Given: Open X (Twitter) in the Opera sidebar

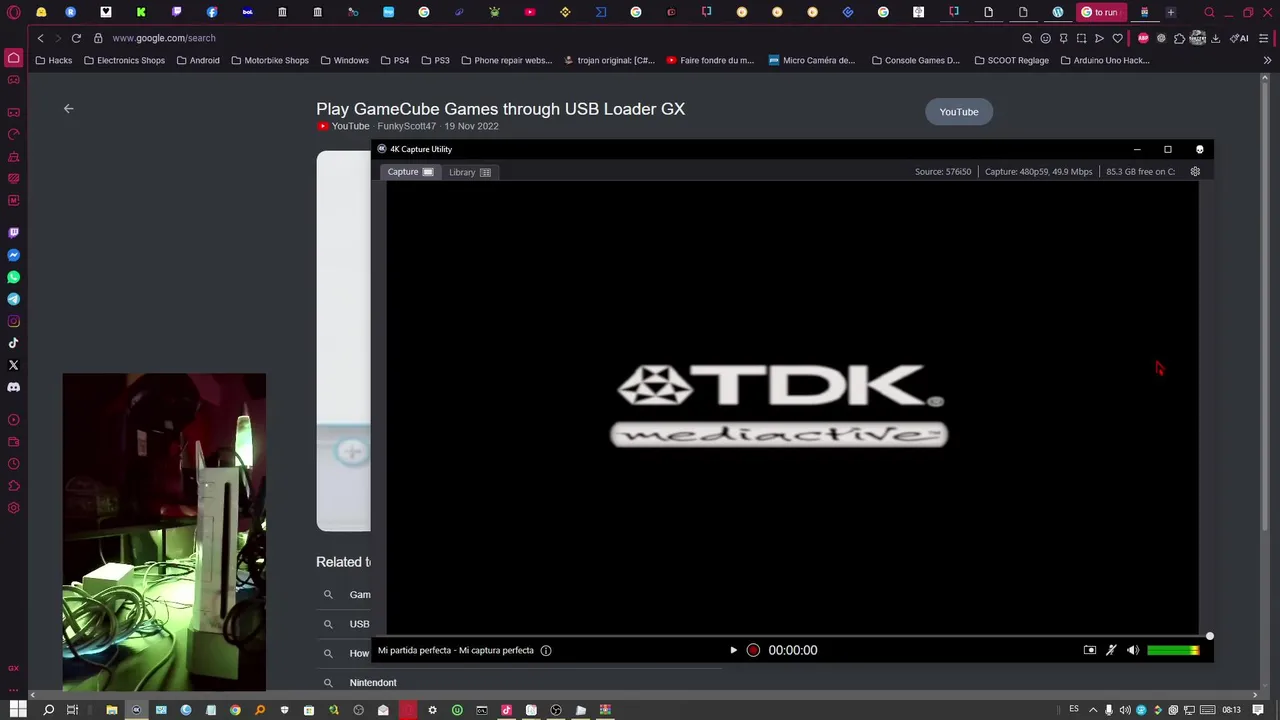Looking at the screenshot, I should pyautogui.click(x=14, y=365).
